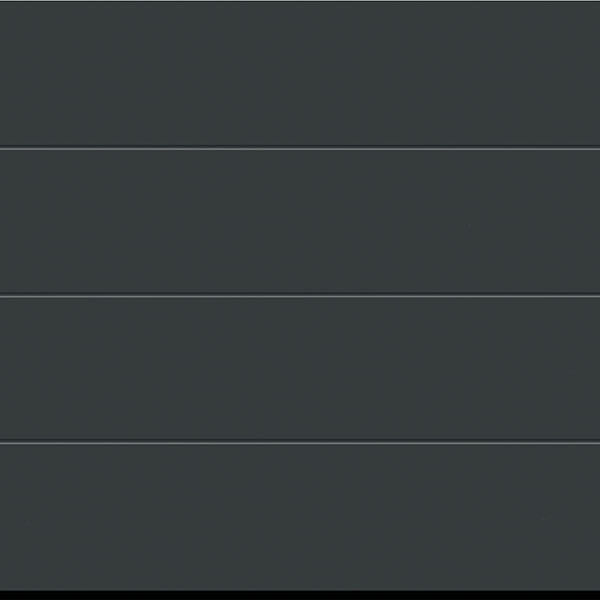Click the middle horizontal groove line
The width and height of the screenshot is (600, 600).
point(300,294)
